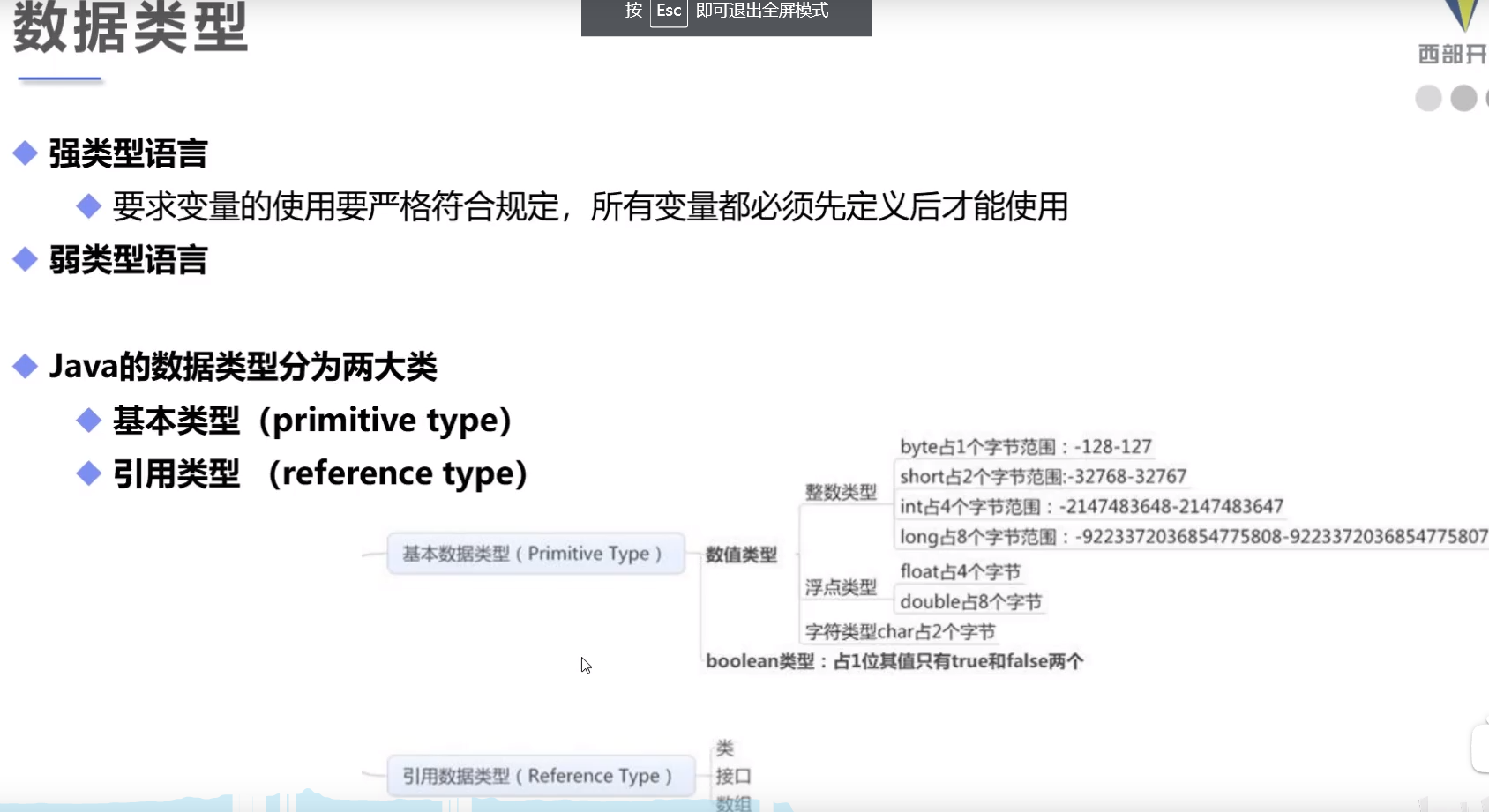1489x812 pixels.
Task: Click the 类 node under Reference Type
Action: (725, 749)
